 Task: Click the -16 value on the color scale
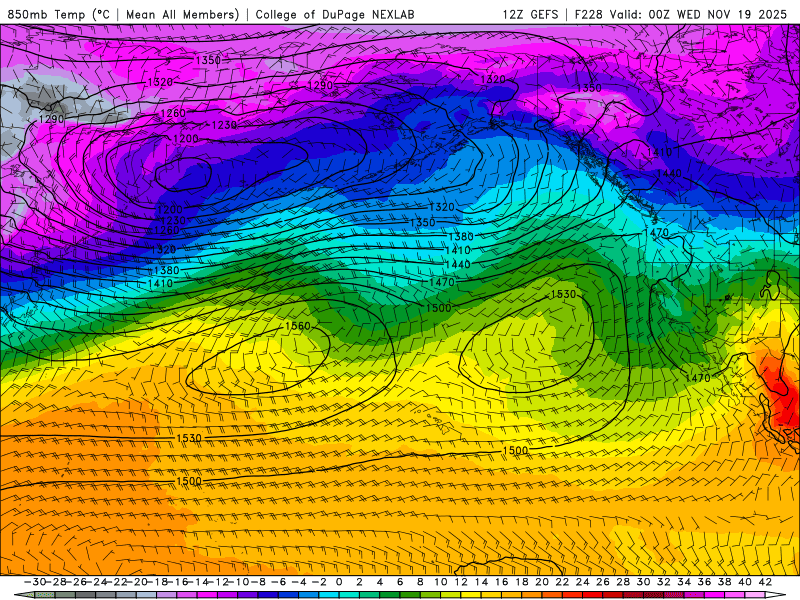click(177, 582)
